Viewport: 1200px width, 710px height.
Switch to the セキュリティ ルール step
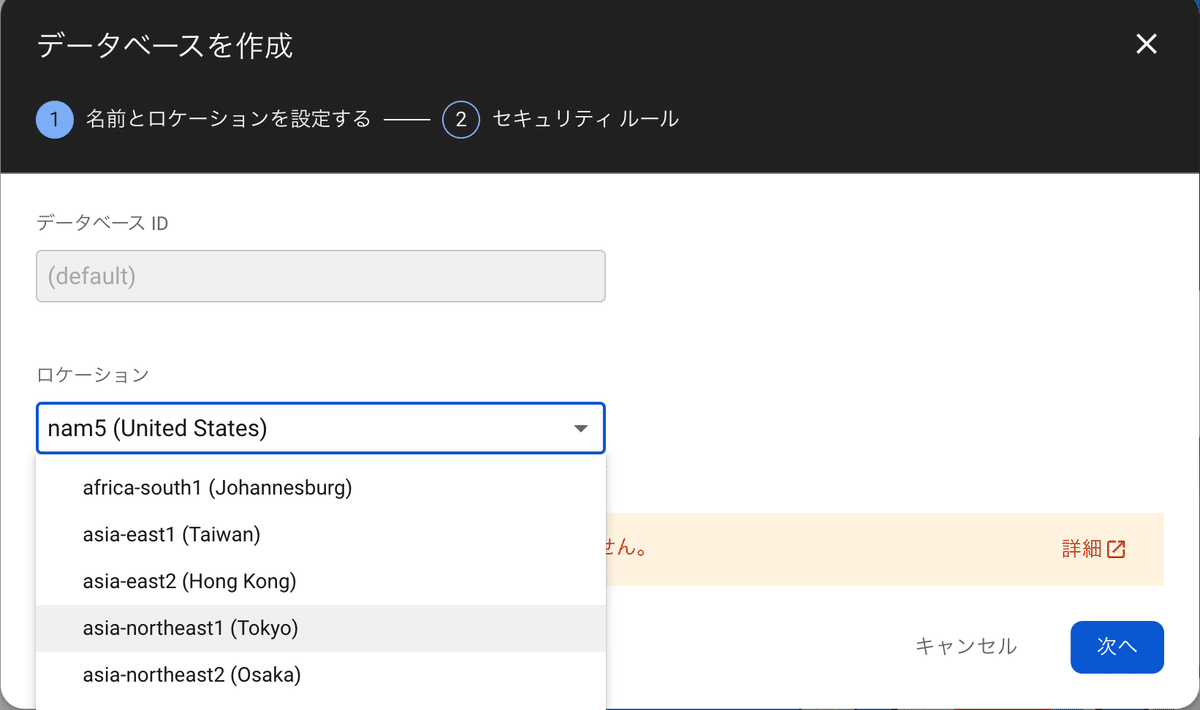[582, 118]
